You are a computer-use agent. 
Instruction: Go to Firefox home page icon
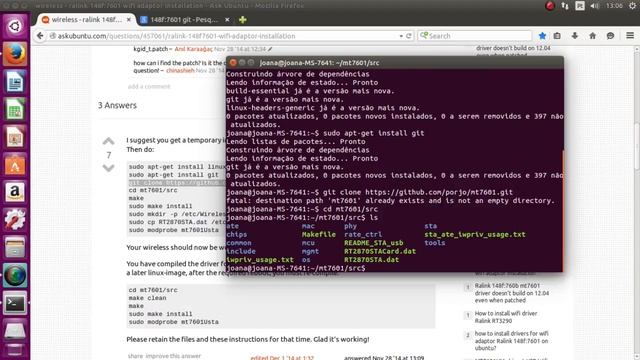592,36
